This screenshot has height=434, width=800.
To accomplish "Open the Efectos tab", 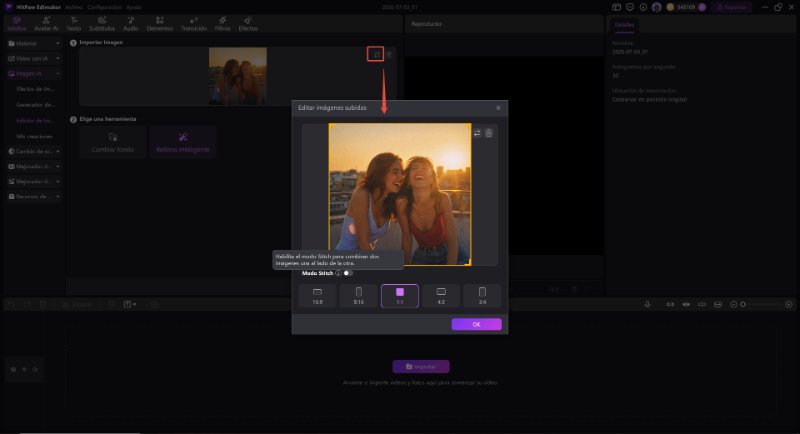I will tap(248, 23).
